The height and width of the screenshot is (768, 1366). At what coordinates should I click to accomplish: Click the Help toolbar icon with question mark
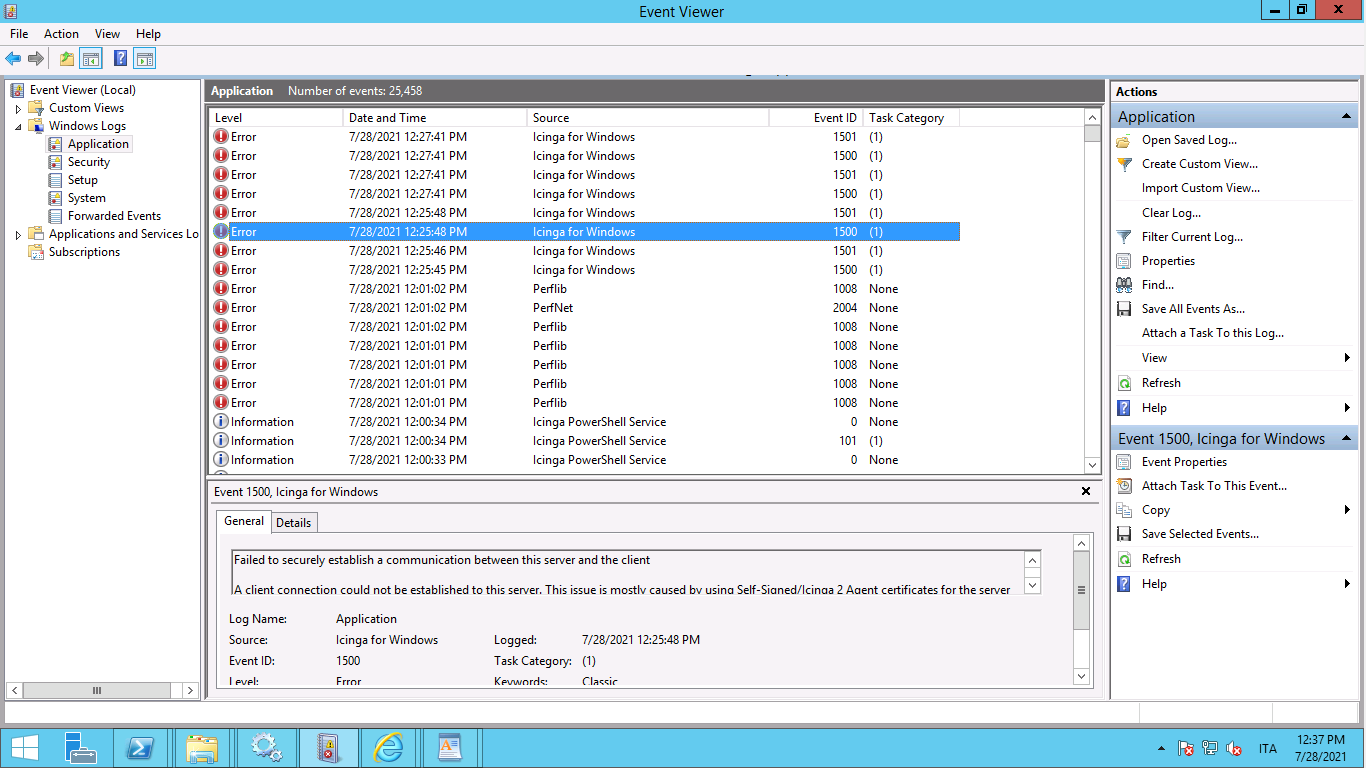click(x=120, y=58)
